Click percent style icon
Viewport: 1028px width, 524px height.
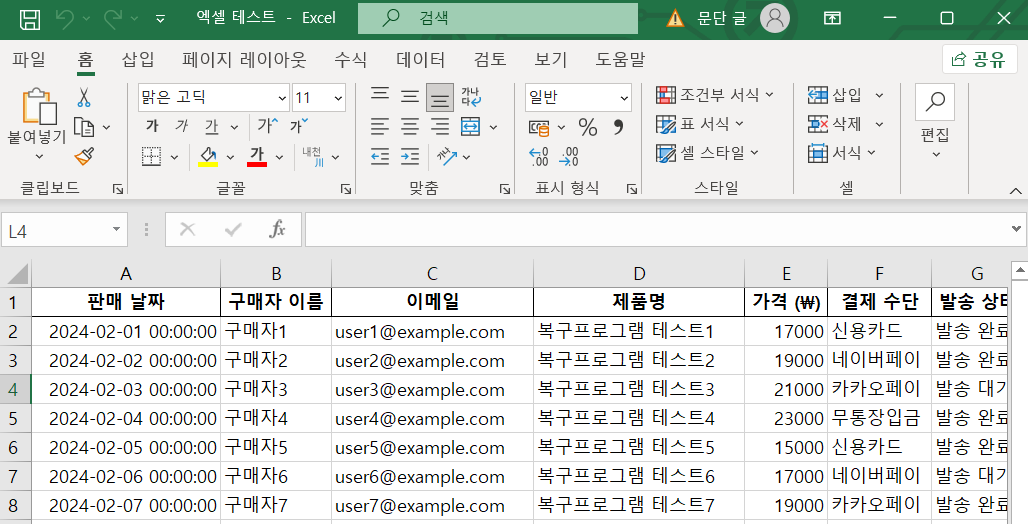point(588,127)
